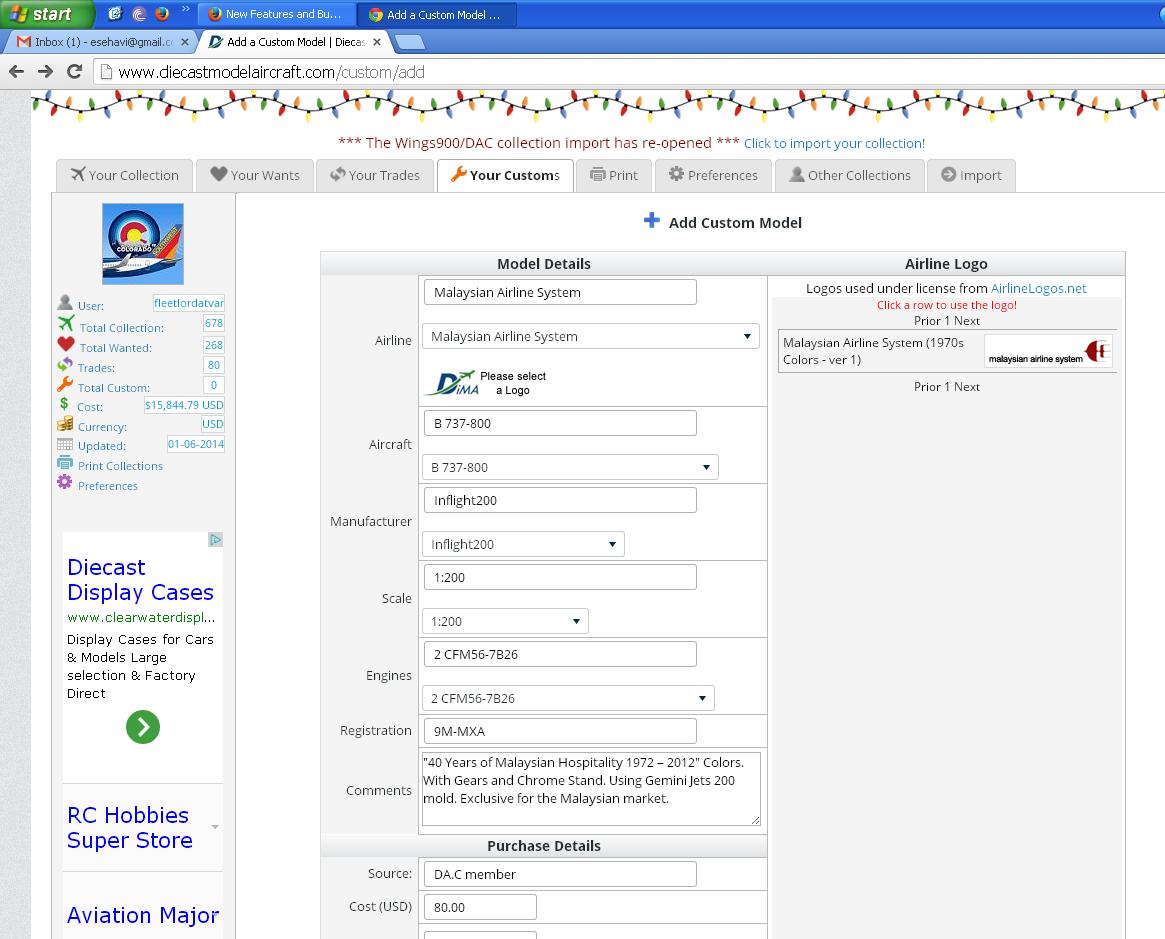Open the Preferences tab
Viewport: 1165px width, 939px height.
tap(713, 175)
